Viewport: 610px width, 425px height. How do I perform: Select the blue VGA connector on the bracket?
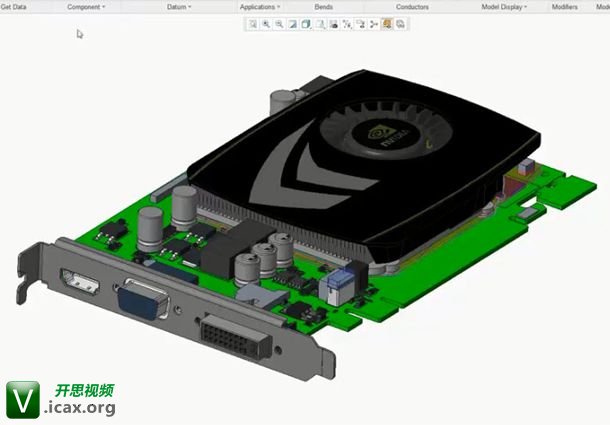(x=143, y=302)
